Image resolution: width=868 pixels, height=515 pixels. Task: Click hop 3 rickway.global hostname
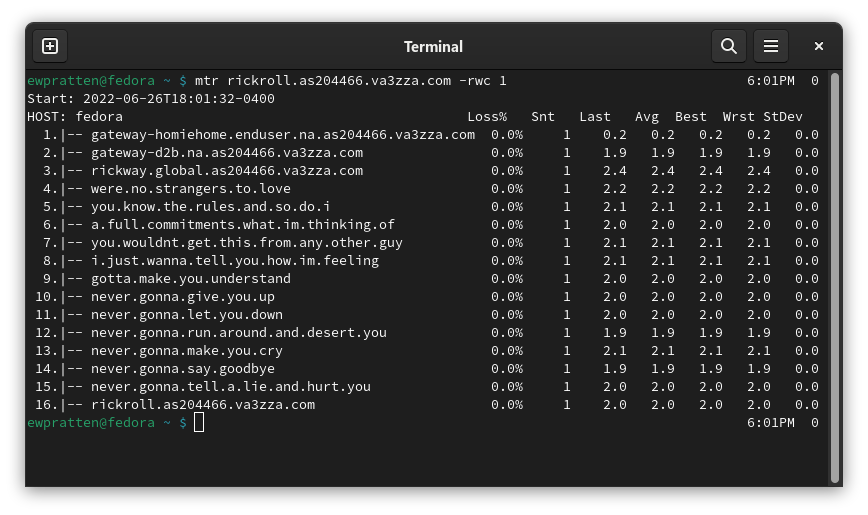pos(227,170)
